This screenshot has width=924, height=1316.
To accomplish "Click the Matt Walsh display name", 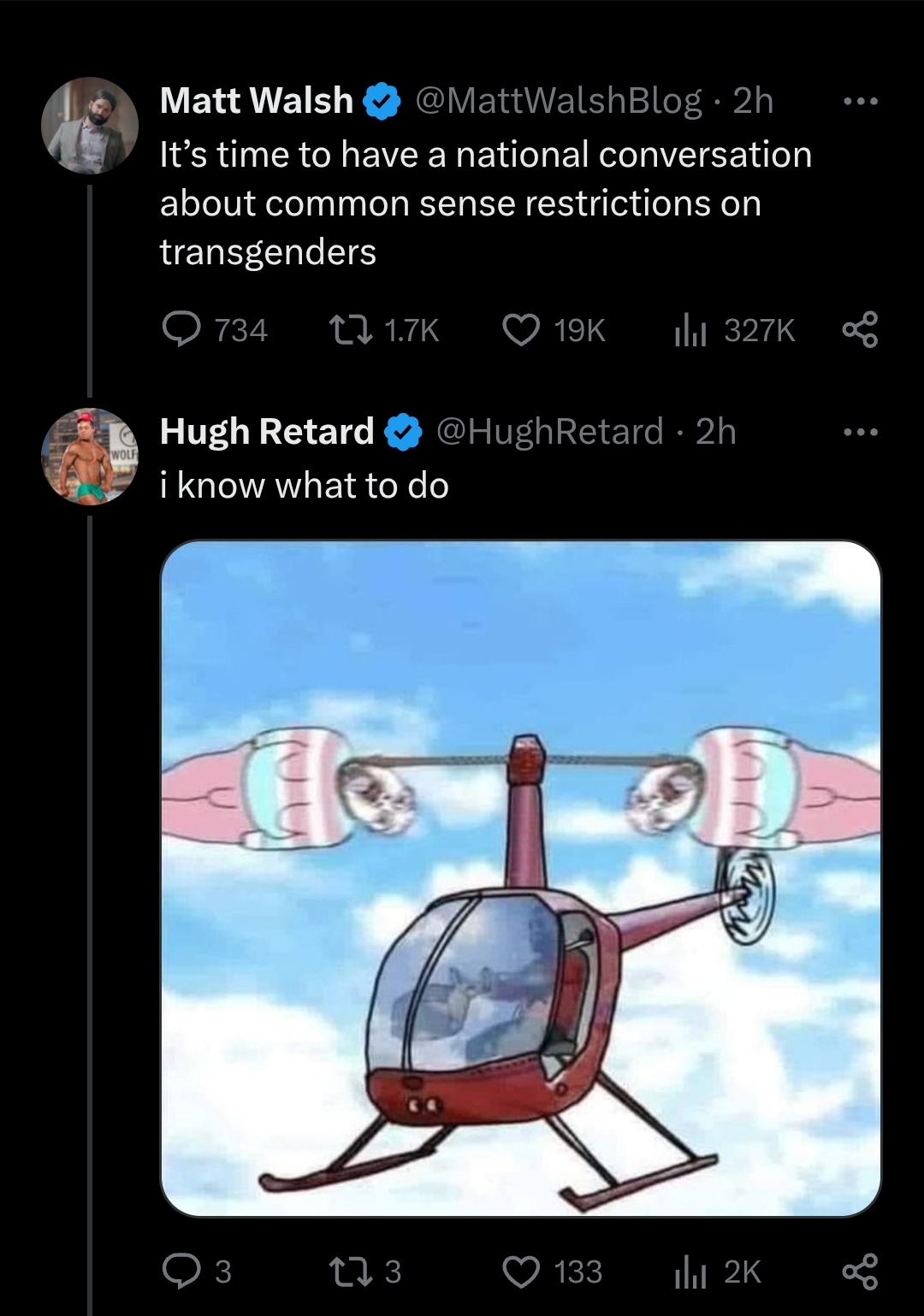I will pyautogui.click(x=256, y=101).
